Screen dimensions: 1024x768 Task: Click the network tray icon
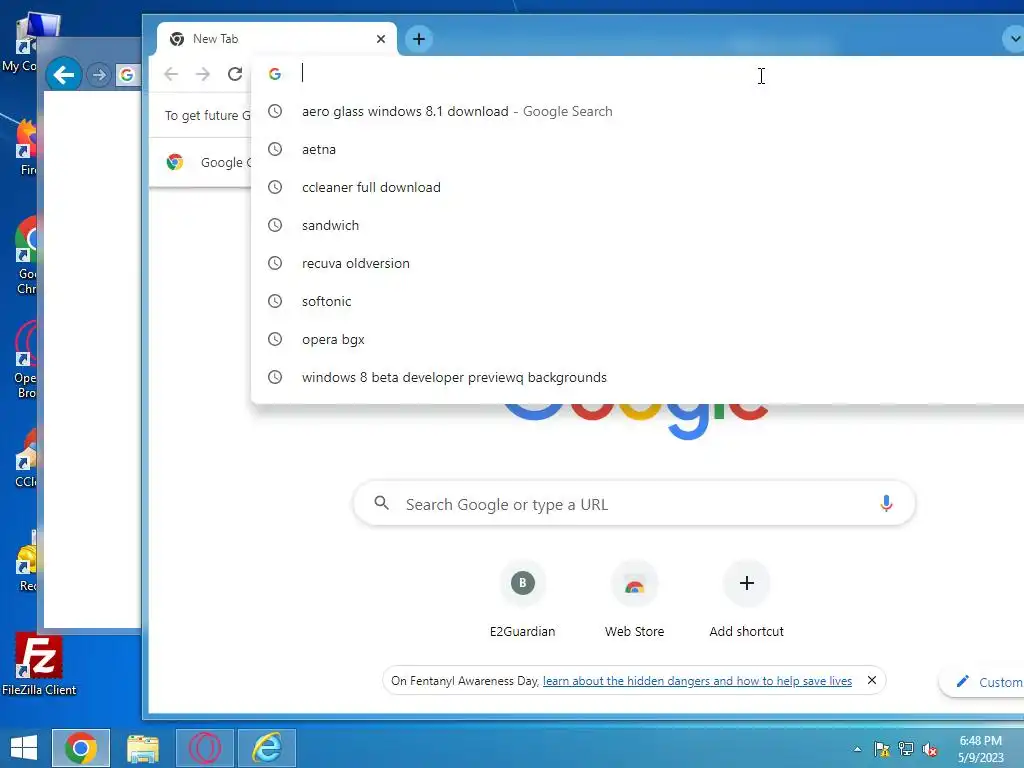pyautogui.click(x=906, y=749)
